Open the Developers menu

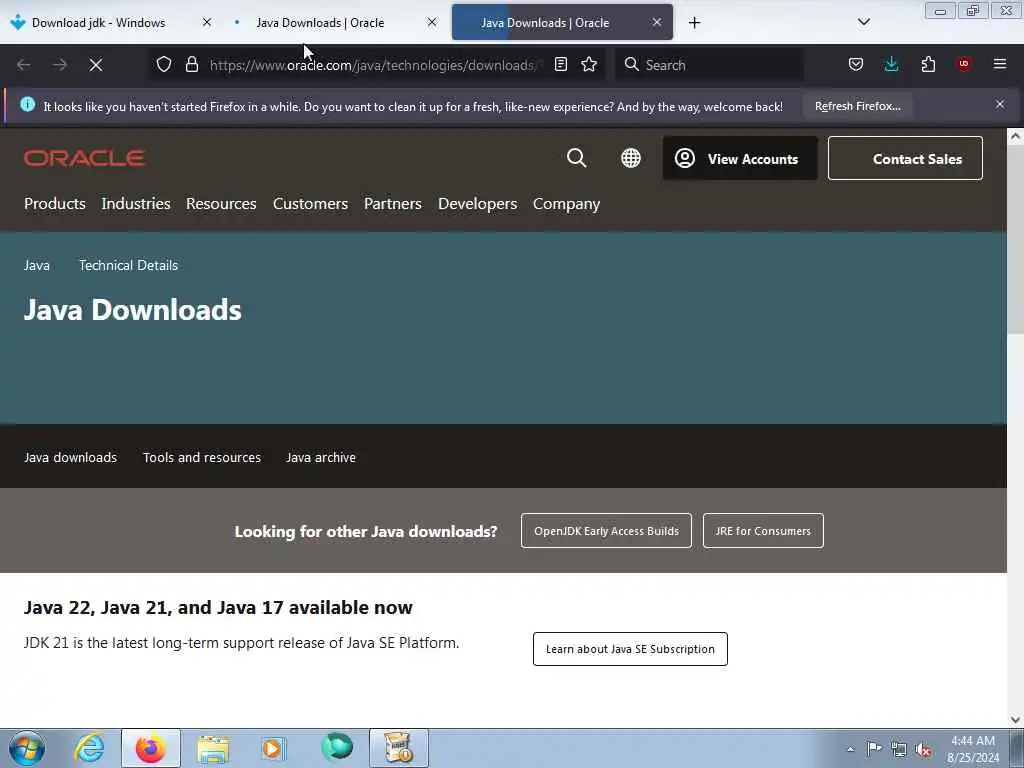tap(477, 204)
